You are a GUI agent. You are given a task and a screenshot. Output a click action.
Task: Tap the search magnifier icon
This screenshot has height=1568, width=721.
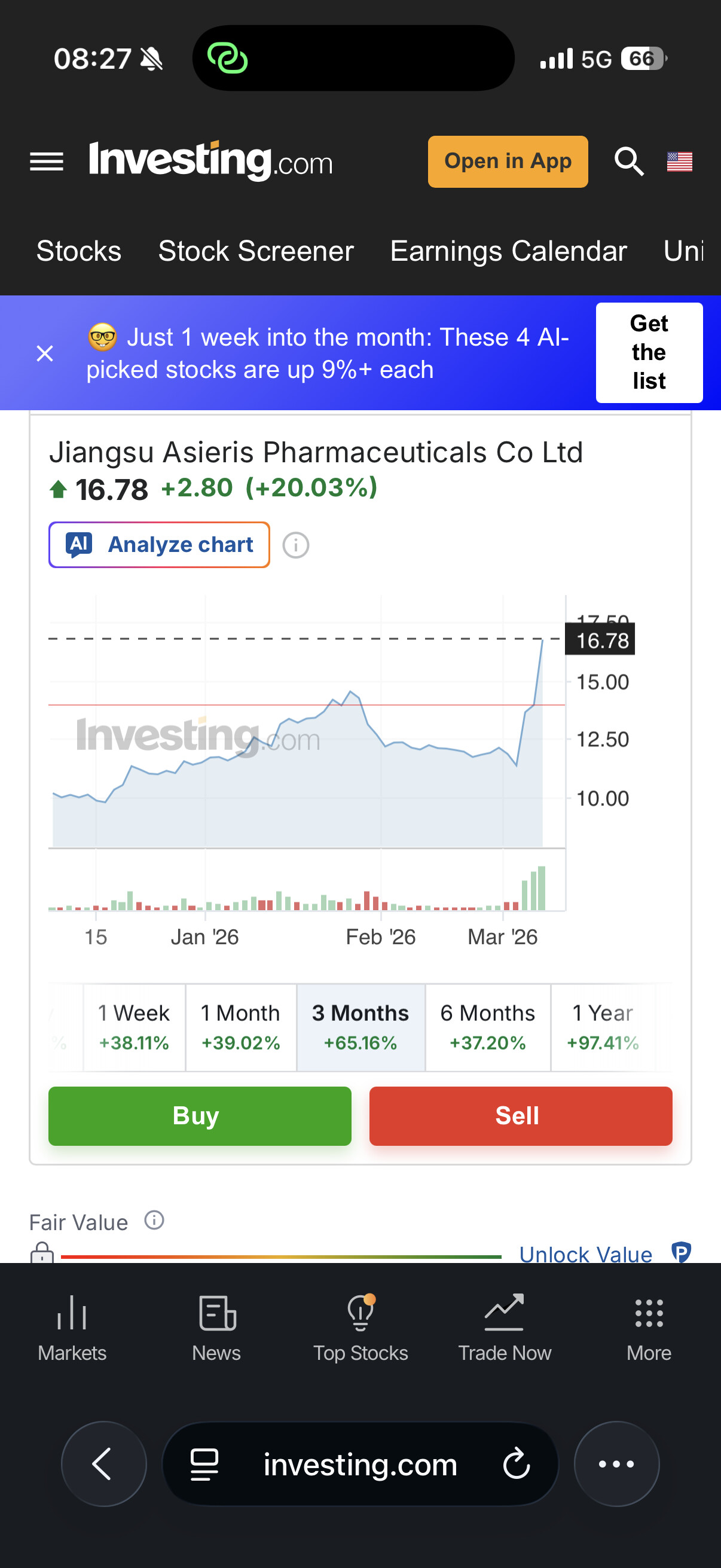(628, 162)
